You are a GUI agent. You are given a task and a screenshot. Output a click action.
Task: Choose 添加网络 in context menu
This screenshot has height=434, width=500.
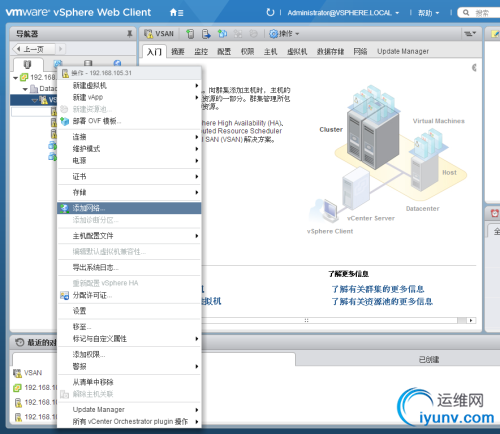click(x=129, y=208)
